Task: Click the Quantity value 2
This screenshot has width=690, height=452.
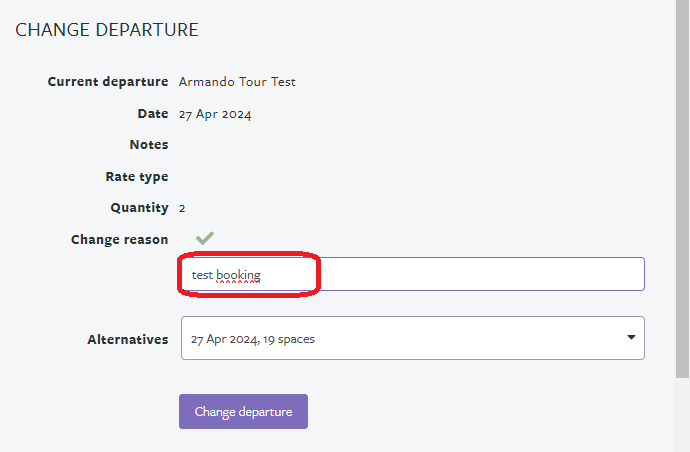Action: (x=182, y=209)
